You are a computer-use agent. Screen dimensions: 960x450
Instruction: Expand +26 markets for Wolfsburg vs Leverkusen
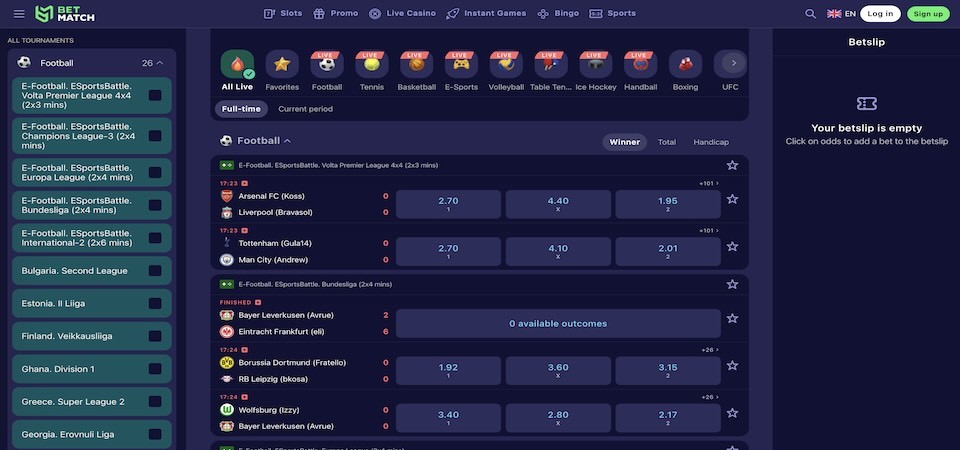(x=710, y=397)
